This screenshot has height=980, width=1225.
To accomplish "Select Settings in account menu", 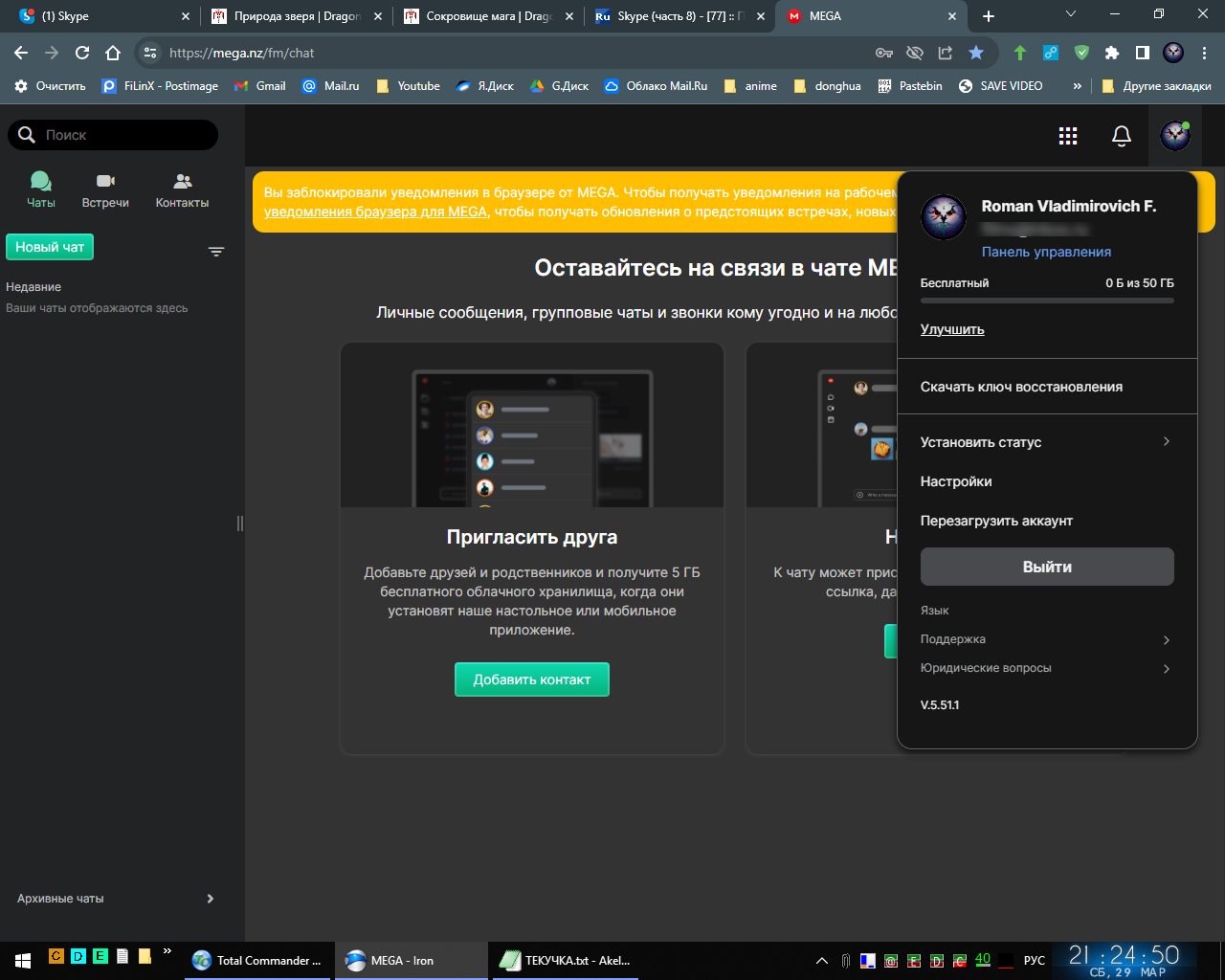I will pos(956,481).
